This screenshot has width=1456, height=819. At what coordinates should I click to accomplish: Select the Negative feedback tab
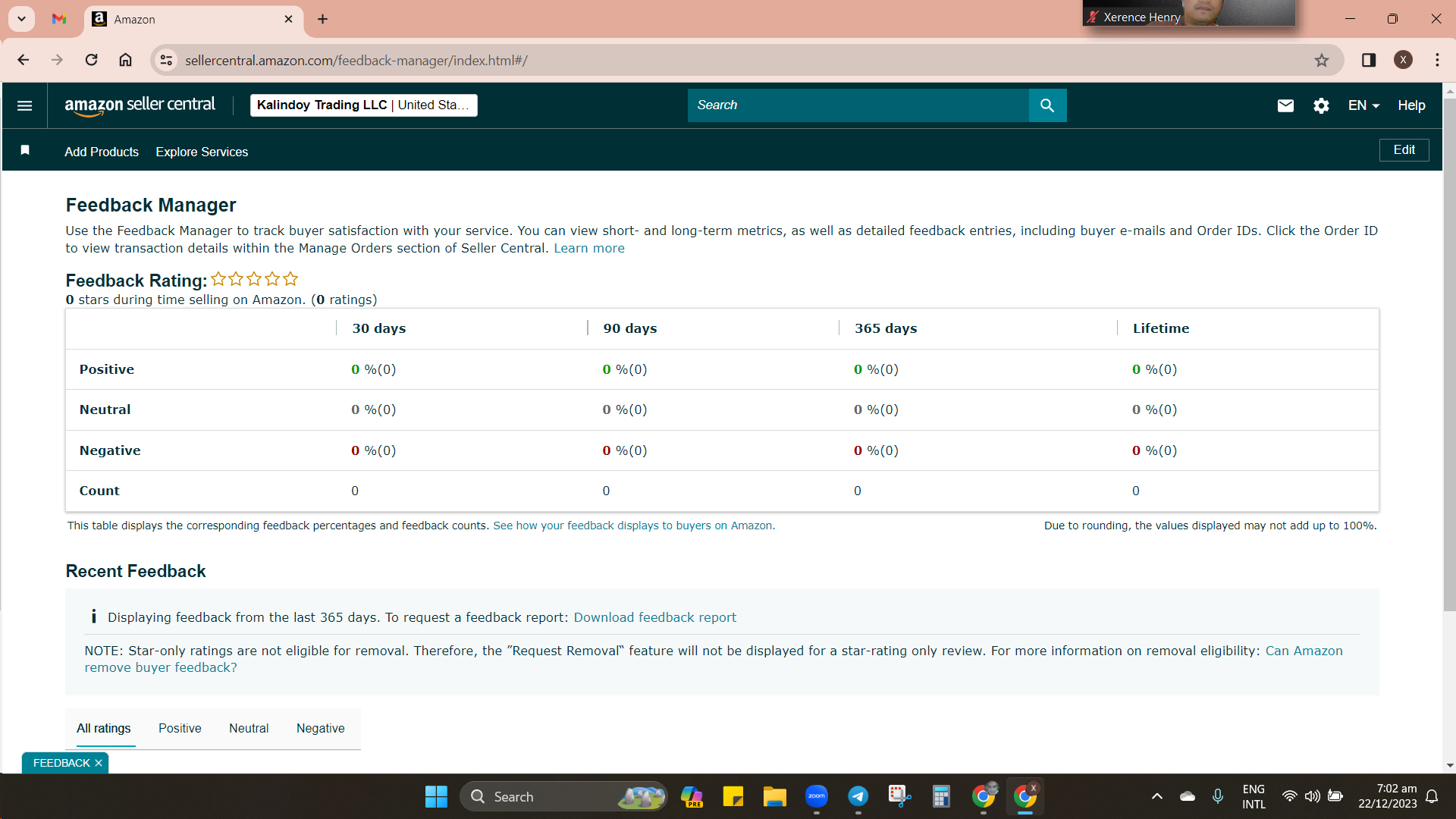point(320,728)
